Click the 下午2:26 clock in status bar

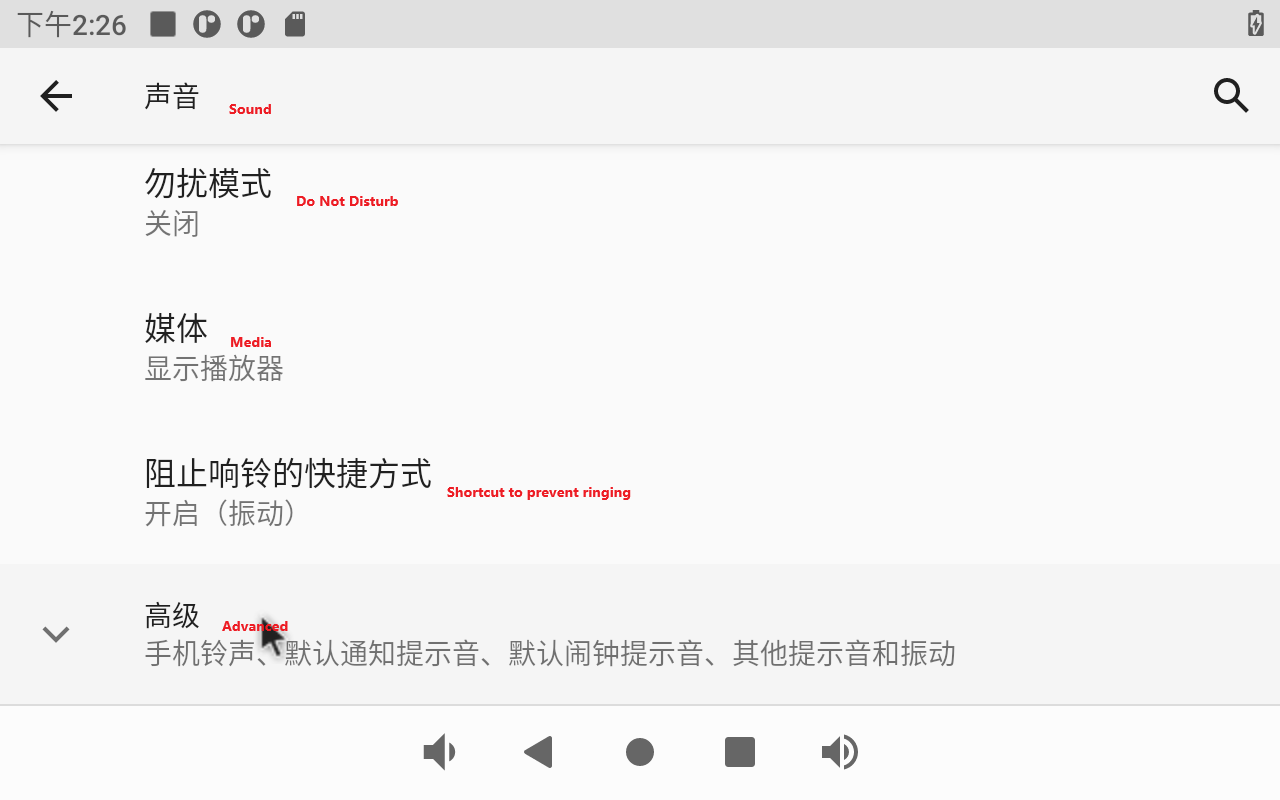pyautogui.click(x=72, y=24)
